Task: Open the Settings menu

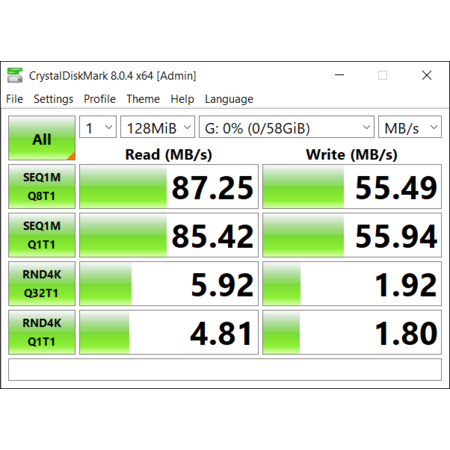Action: click(x=53, y=99)
